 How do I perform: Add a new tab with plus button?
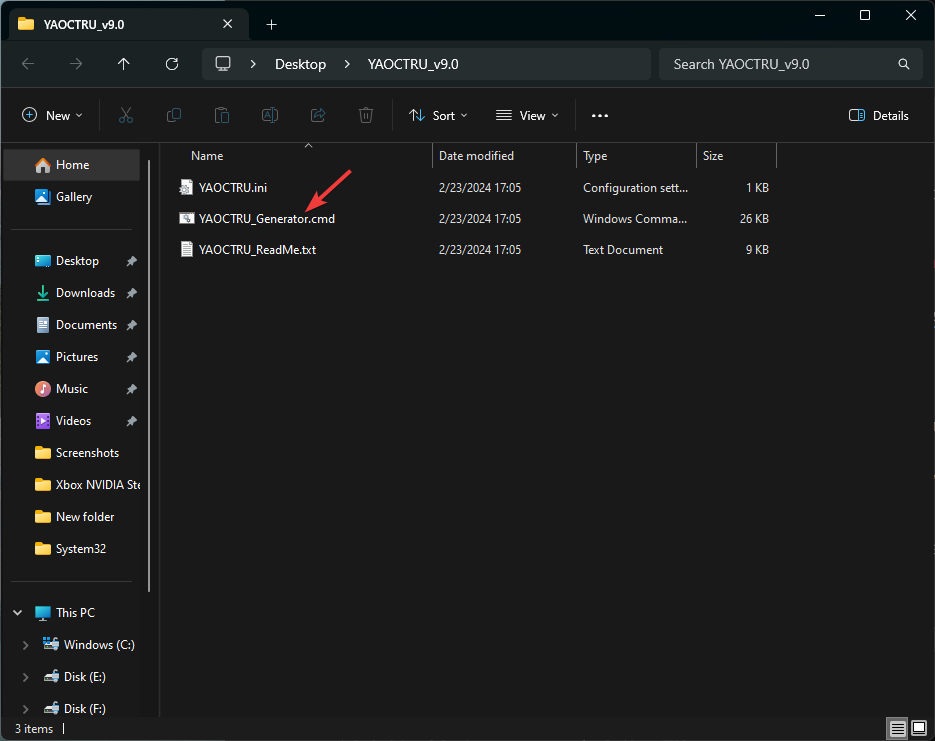(271, 24)
